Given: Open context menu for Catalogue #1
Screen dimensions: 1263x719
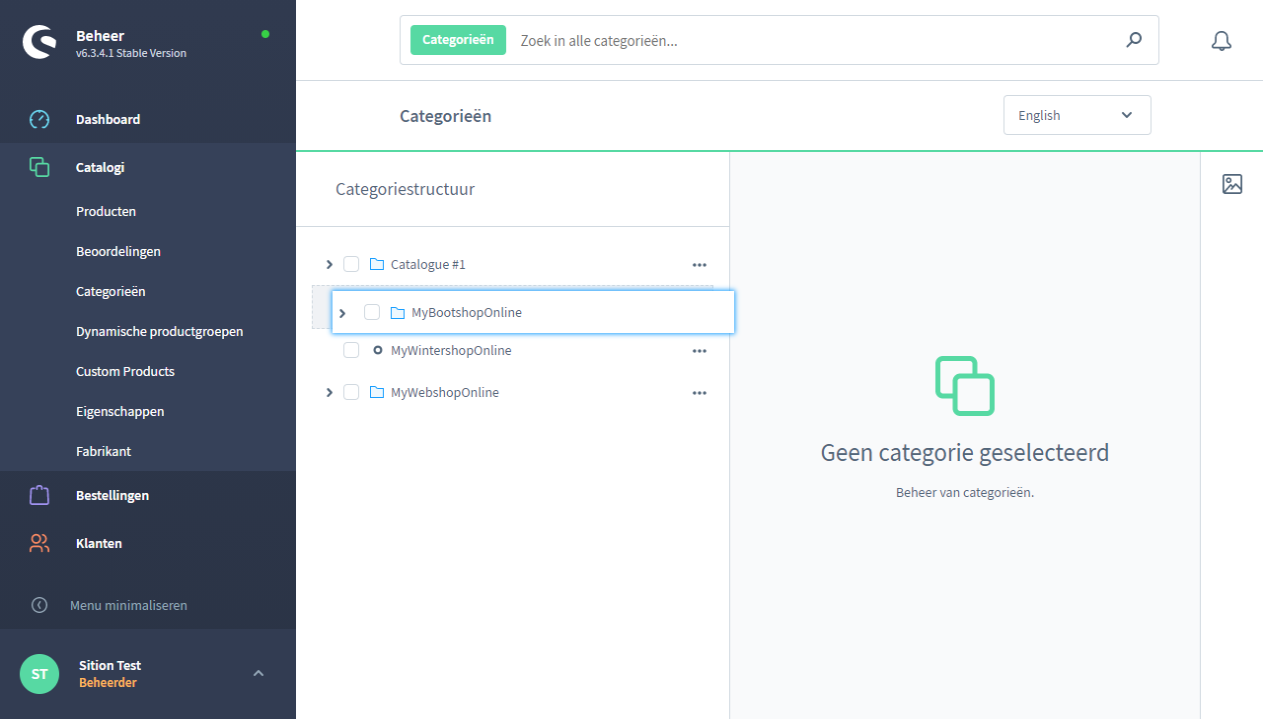Looking at the screenshot, I should [699, 265].
